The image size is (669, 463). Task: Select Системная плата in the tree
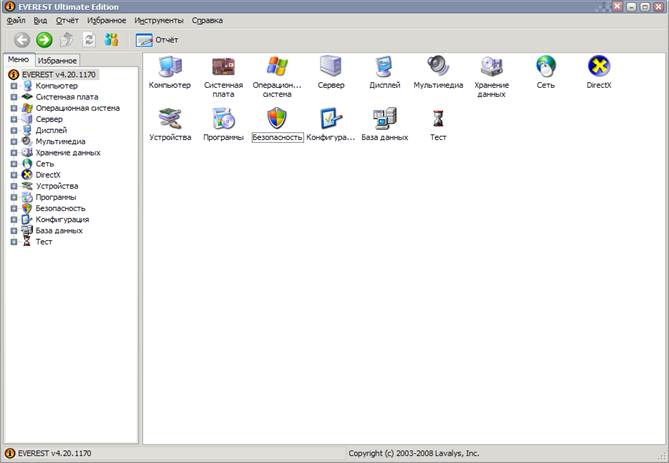pyautogui.click(x=67, y=97)
